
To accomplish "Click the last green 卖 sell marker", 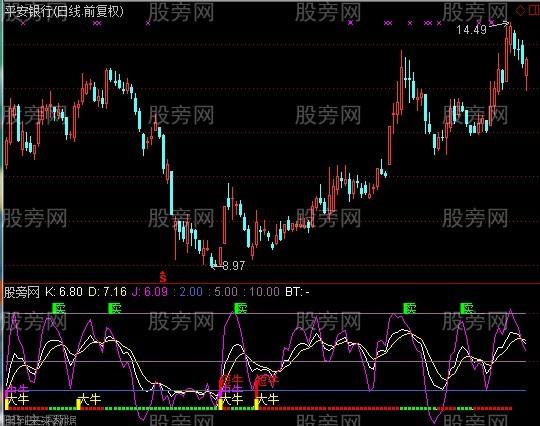I will 467,308.
